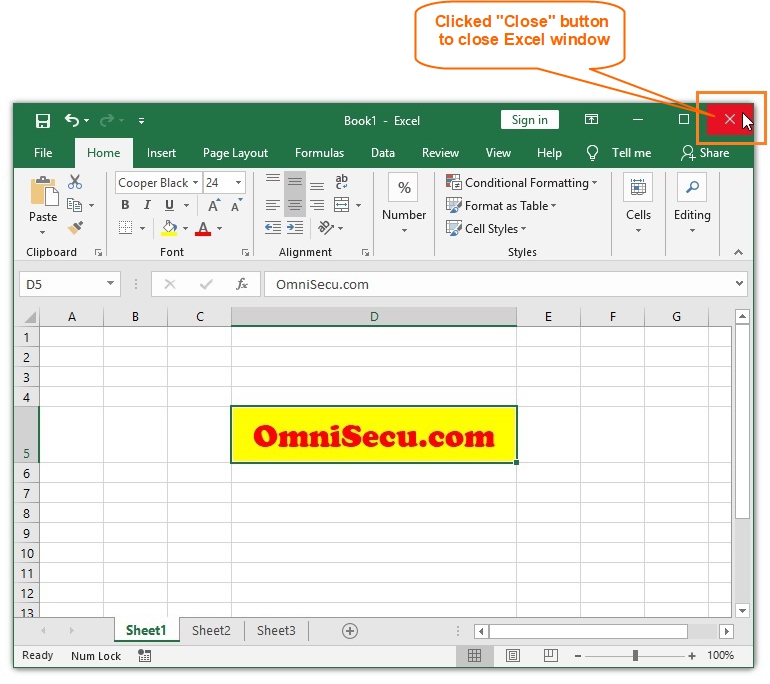Switch to the Insert tab
This screenshot has width=770, height=684.
[x=161, y=153]
